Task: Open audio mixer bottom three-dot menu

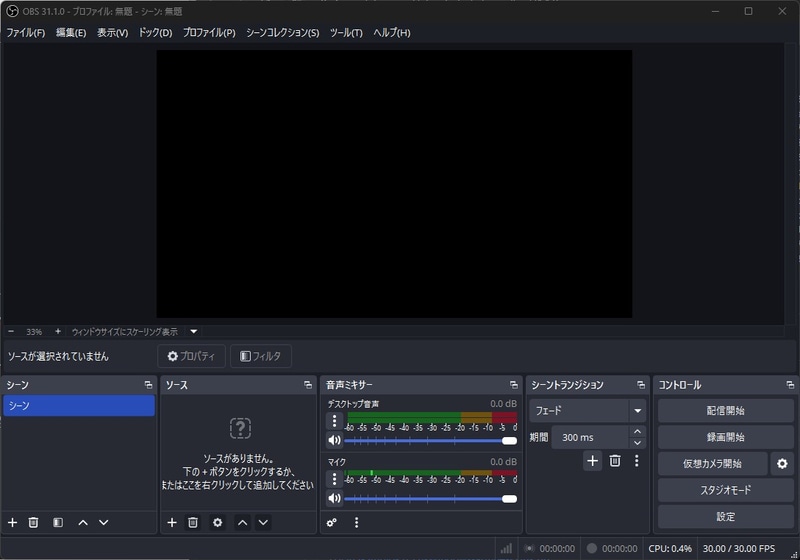Action: (x=356, y=522)
